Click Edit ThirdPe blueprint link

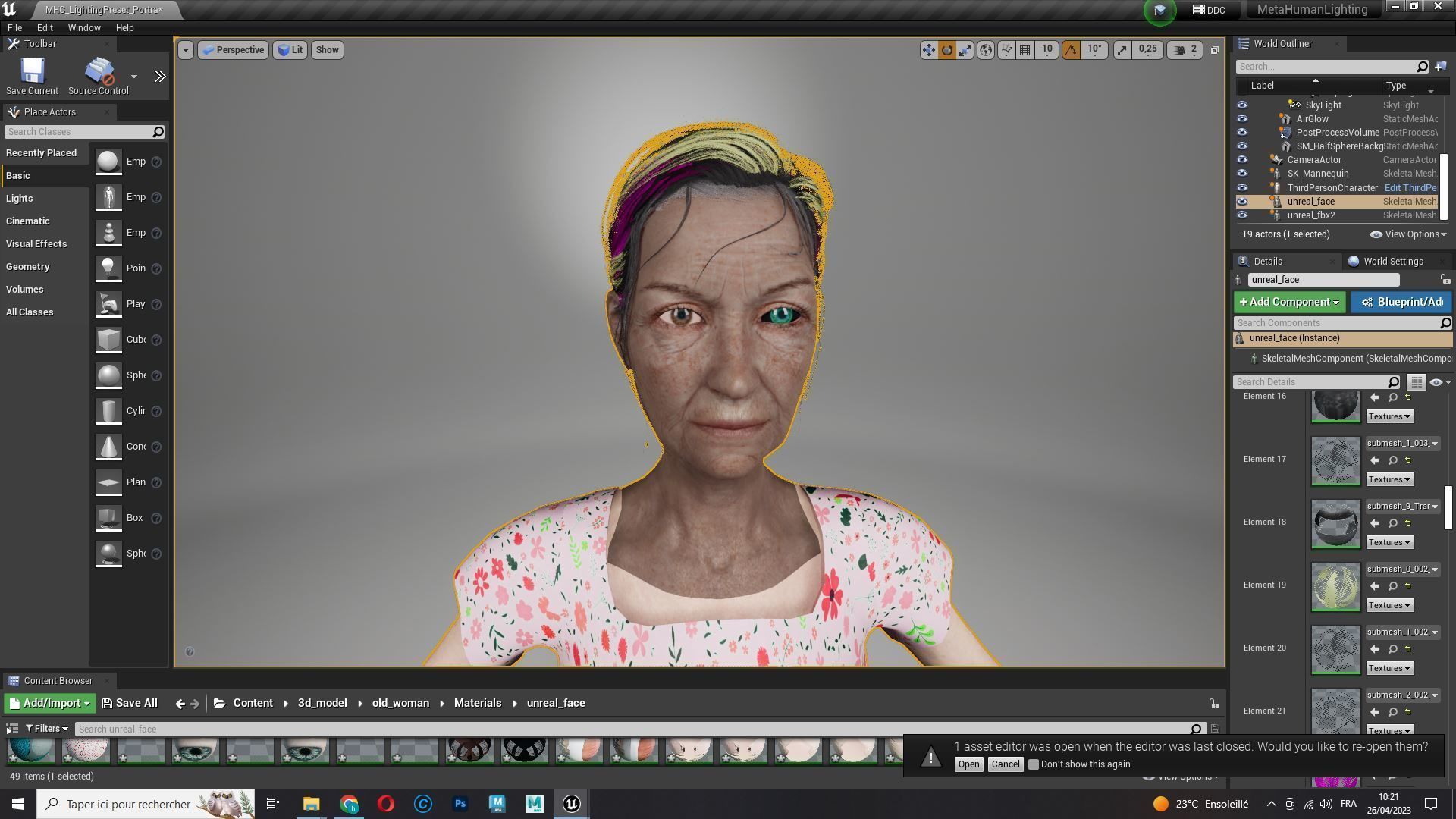pyautogui.click(x=1410, y=188)
